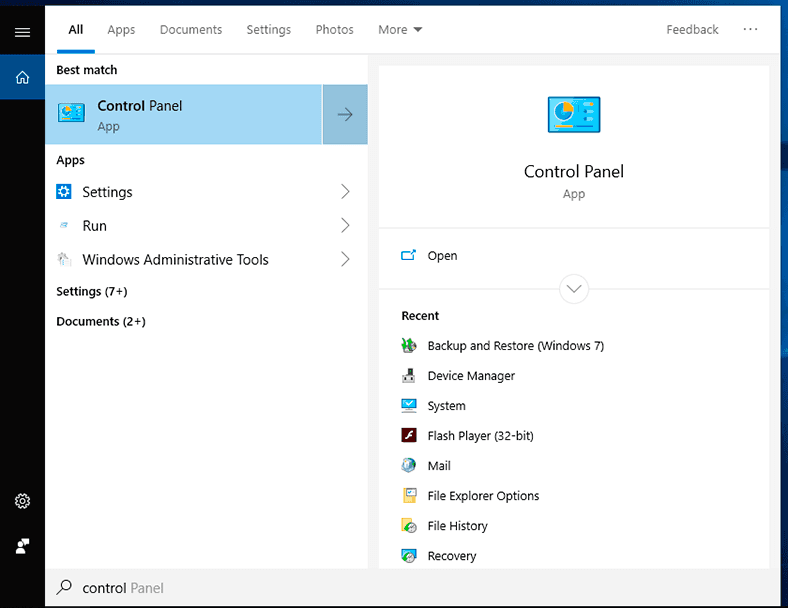Click the File Explorer Options icon
Viewport: 788px width, 608px height.
[x=410, y=495]
